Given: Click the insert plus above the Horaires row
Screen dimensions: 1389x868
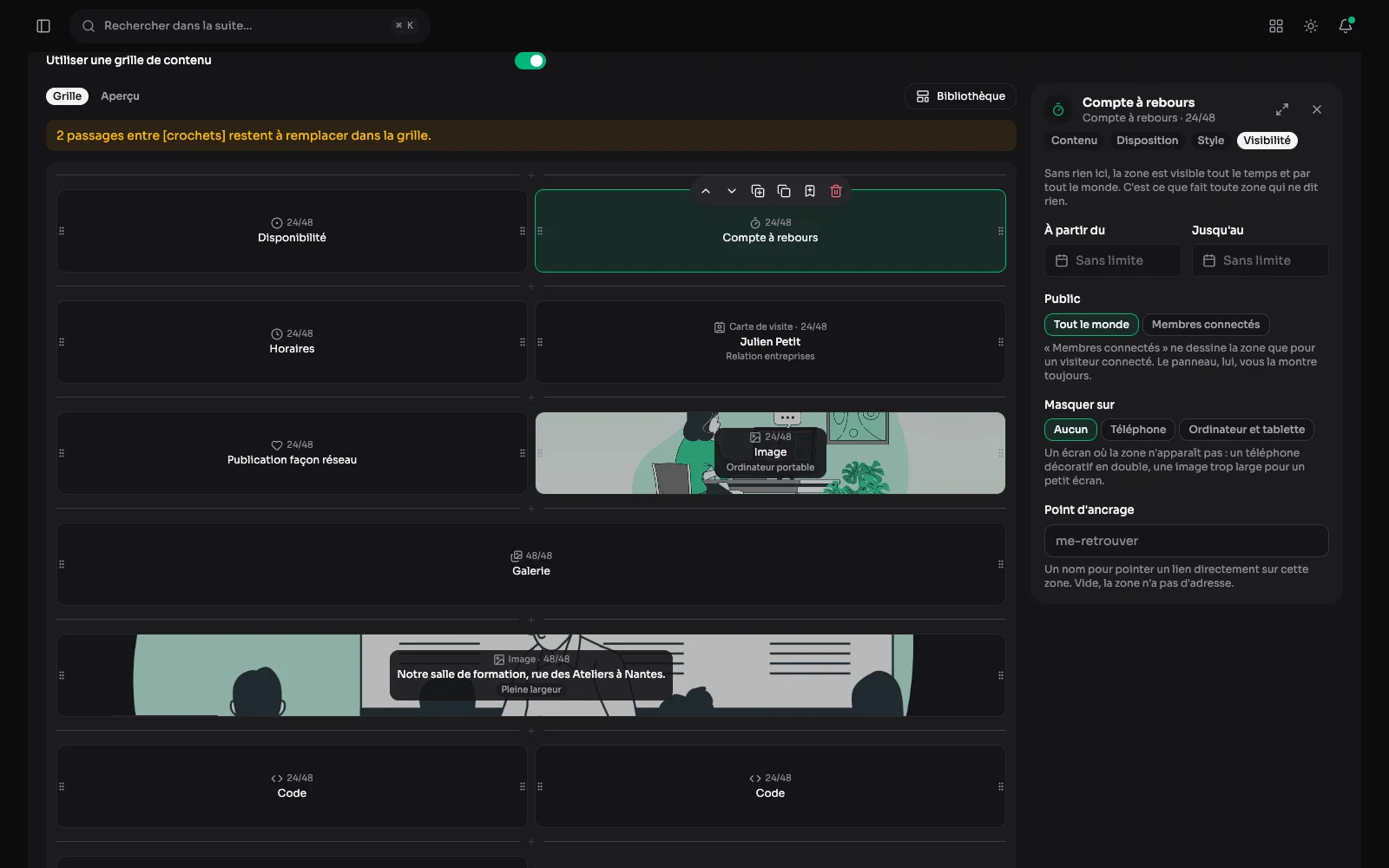Looking at the screenshot, I should (x=531, y=286).
